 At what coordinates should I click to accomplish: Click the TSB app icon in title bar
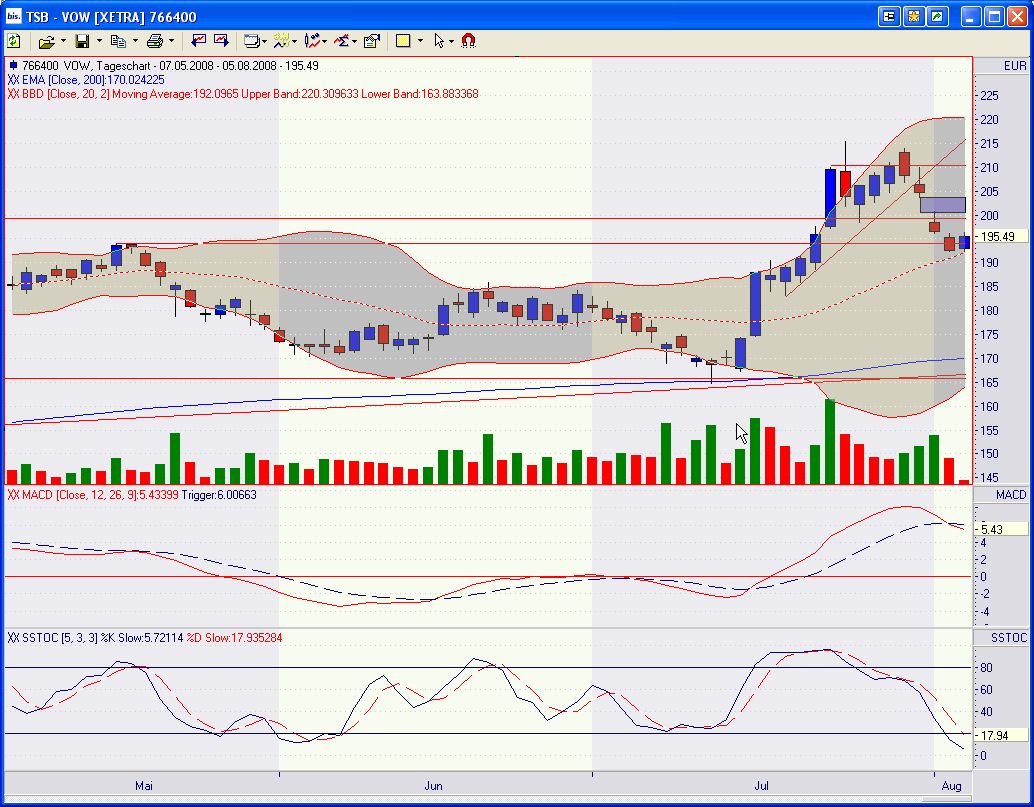click(x=13, y=16)
